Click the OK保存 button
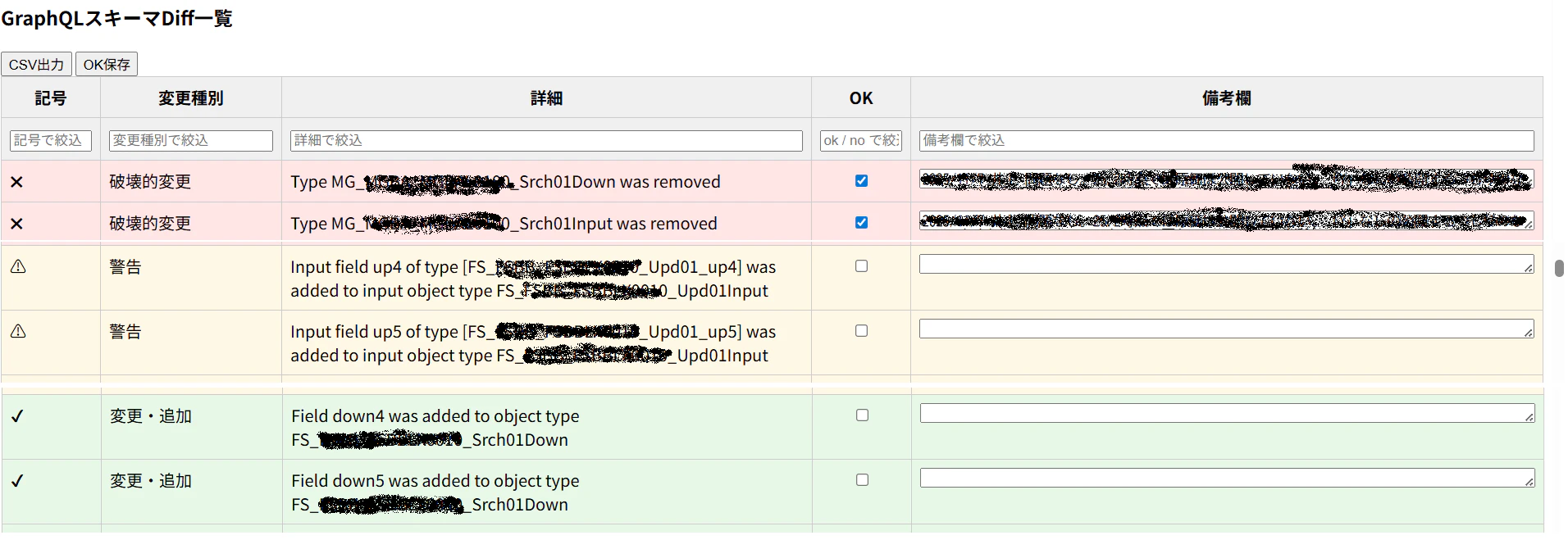This screenshot has width=1568, height=549. [x=107, y=64]
